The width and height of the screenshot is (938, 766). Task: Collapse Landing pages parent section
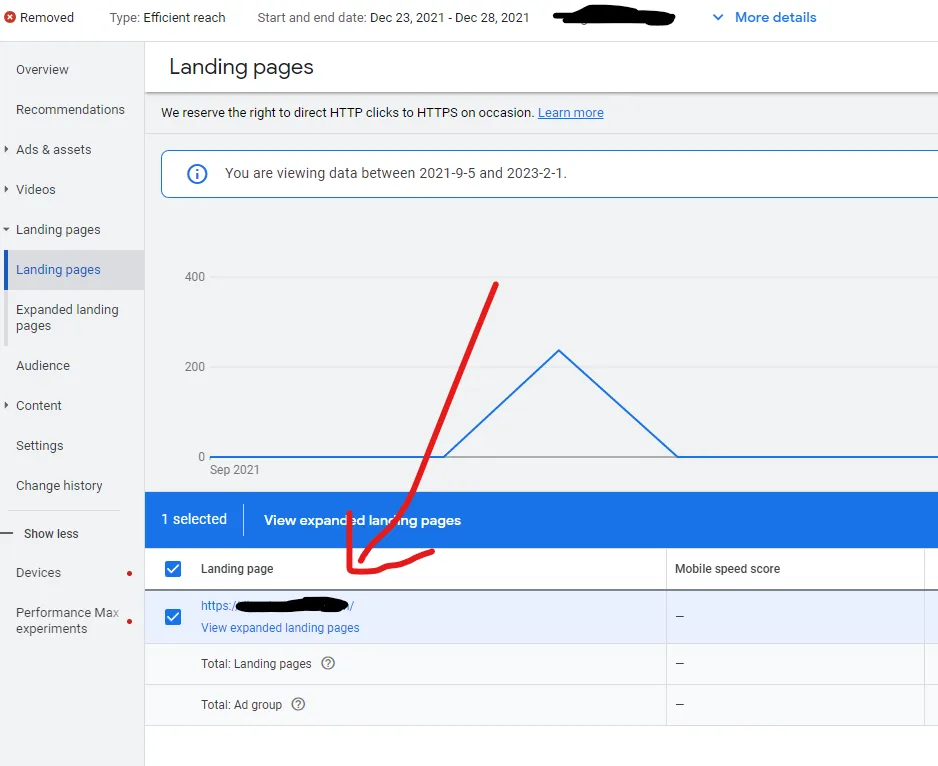point(6,230)
